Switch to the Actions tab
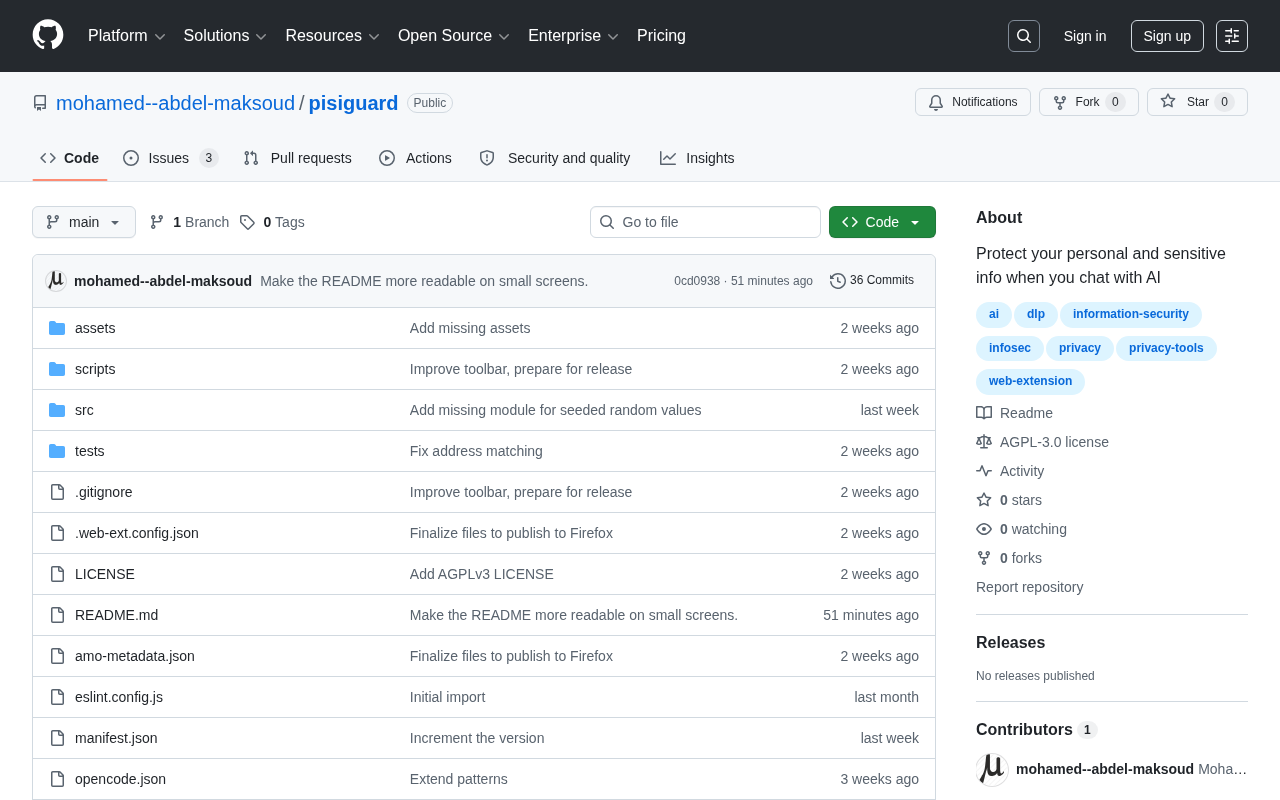1280x800 pixels. coord(415,158)
